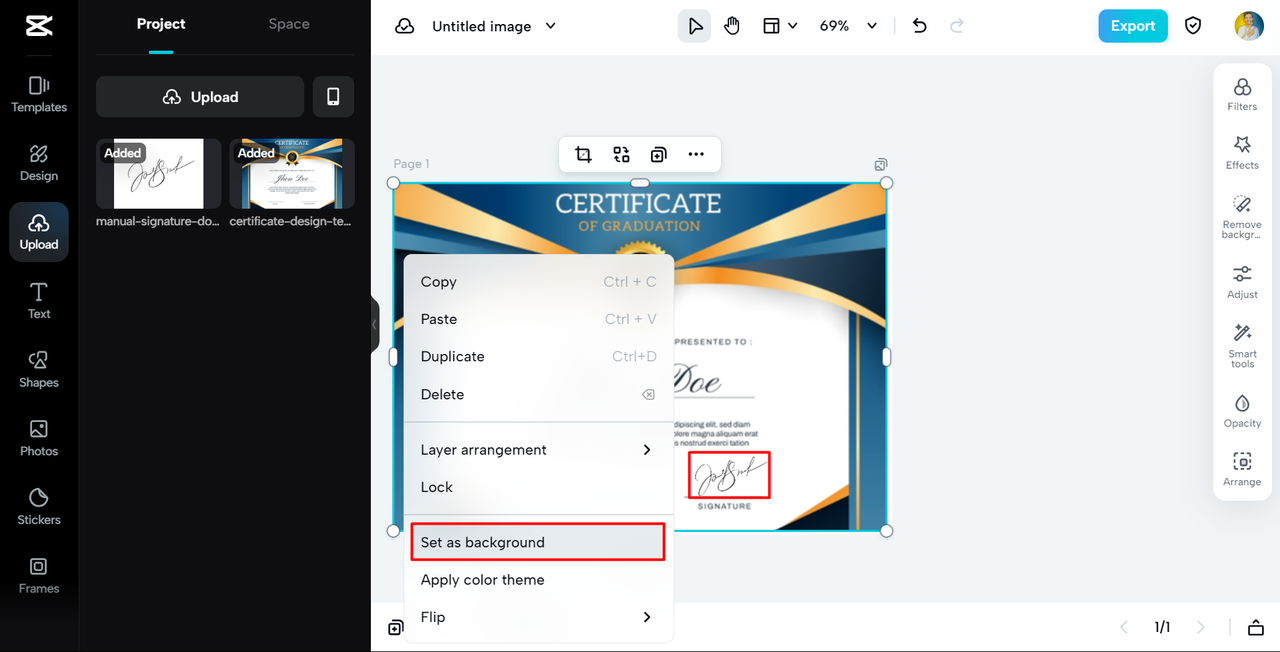Image resolution: width=1280 pixels, height=652 pixels.
Task: Collapse the left side panel handle
Action: (x=375, y=325)
